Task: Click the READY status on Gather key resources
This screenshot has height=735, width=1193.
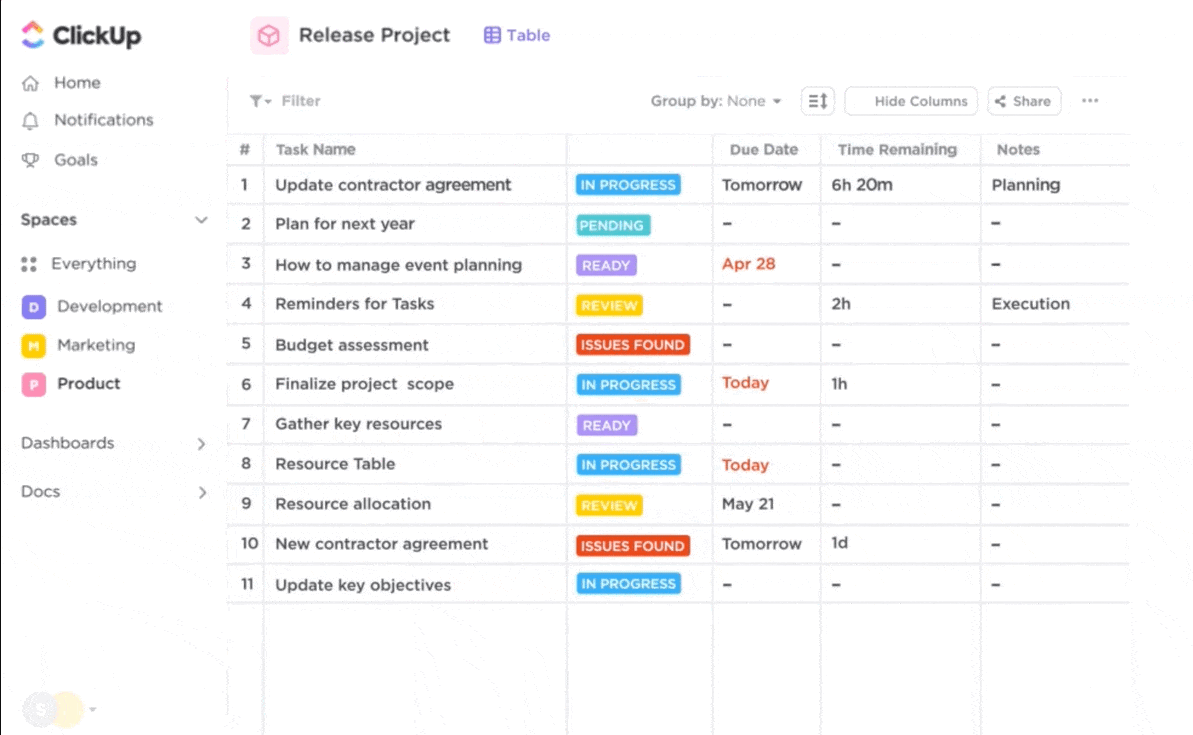Action: pos(606,424)
